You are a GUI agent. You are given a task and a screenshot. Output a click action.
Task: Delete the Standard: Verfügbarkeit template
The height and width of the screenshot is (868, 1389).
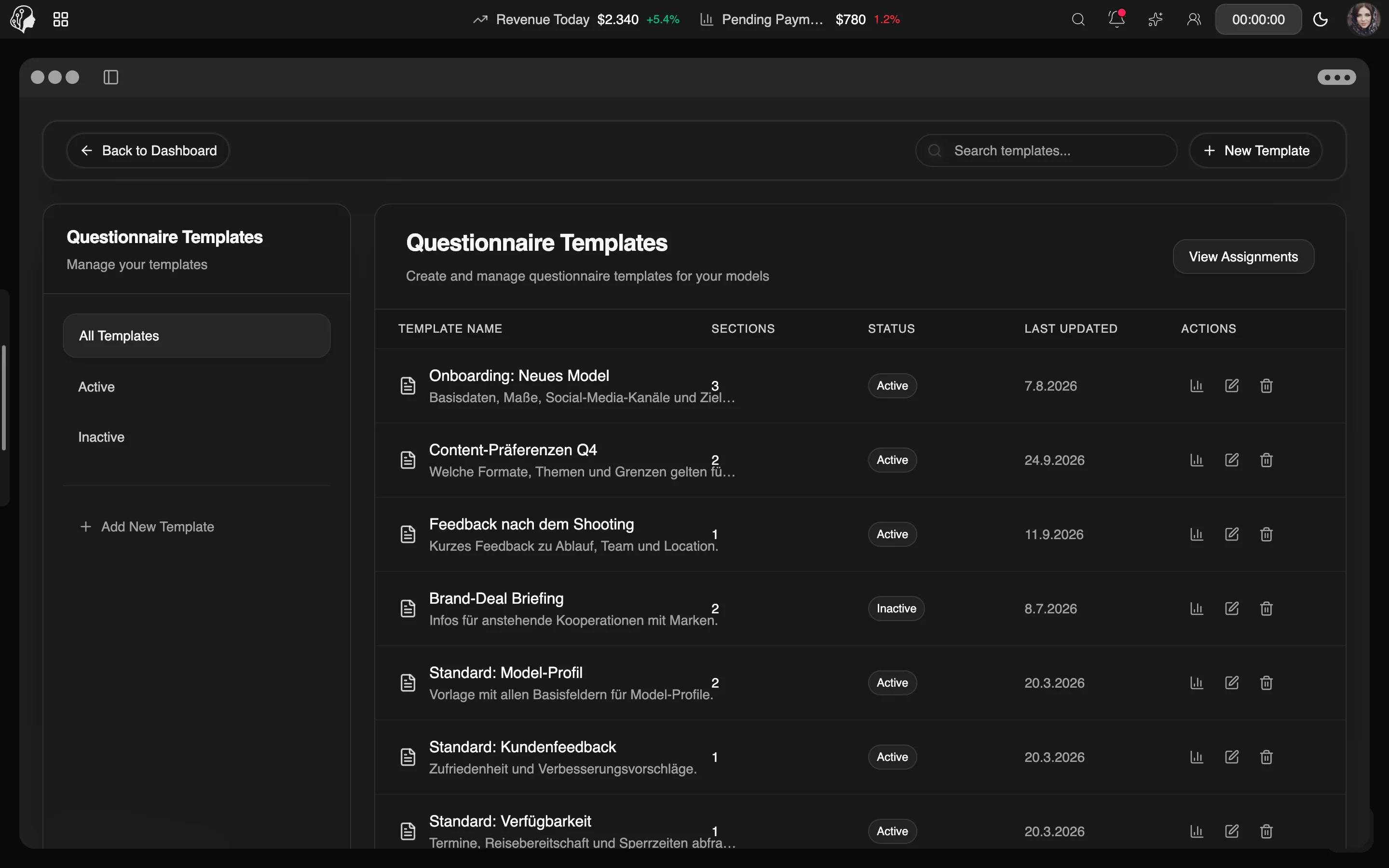click(x=1267, y=831)
